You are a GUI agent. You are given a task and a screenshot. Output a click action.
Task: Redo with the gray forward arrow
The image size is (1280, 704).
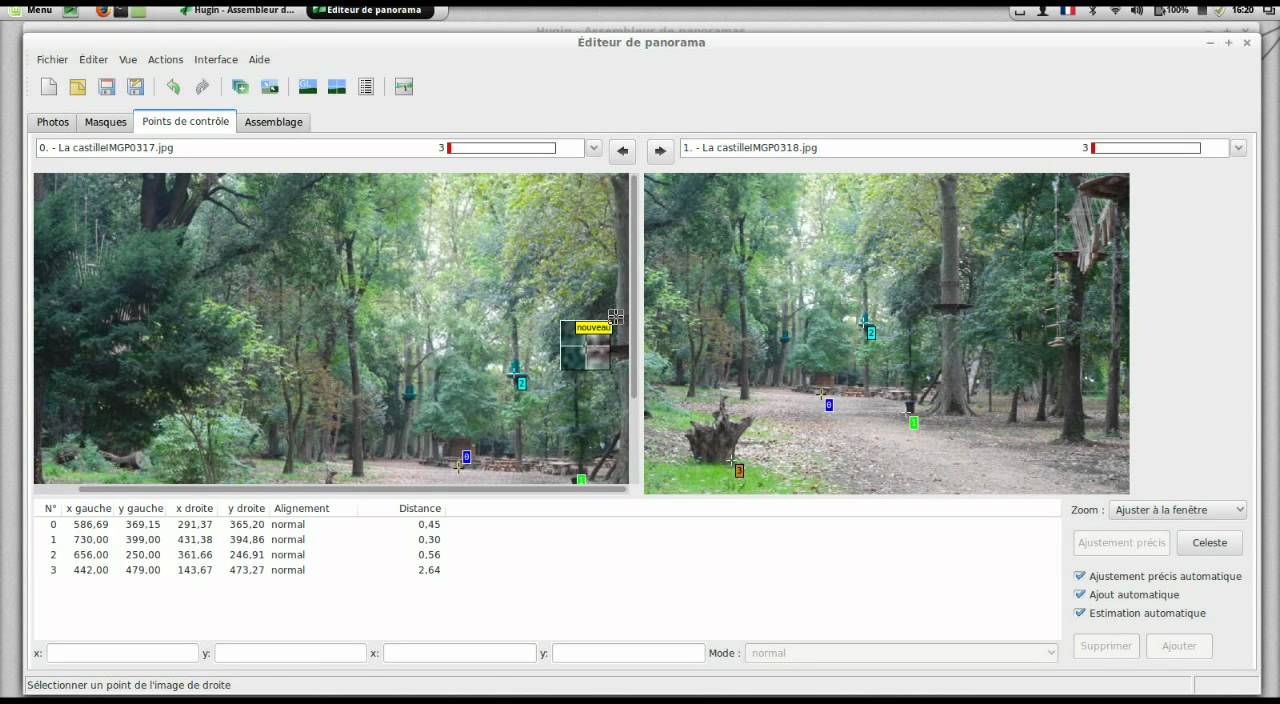pos(202,87)
